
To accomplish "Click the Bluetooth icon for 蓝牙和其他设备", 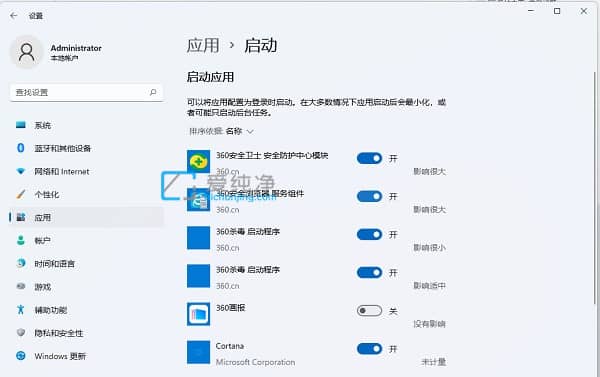I will [x=21, y=148].
